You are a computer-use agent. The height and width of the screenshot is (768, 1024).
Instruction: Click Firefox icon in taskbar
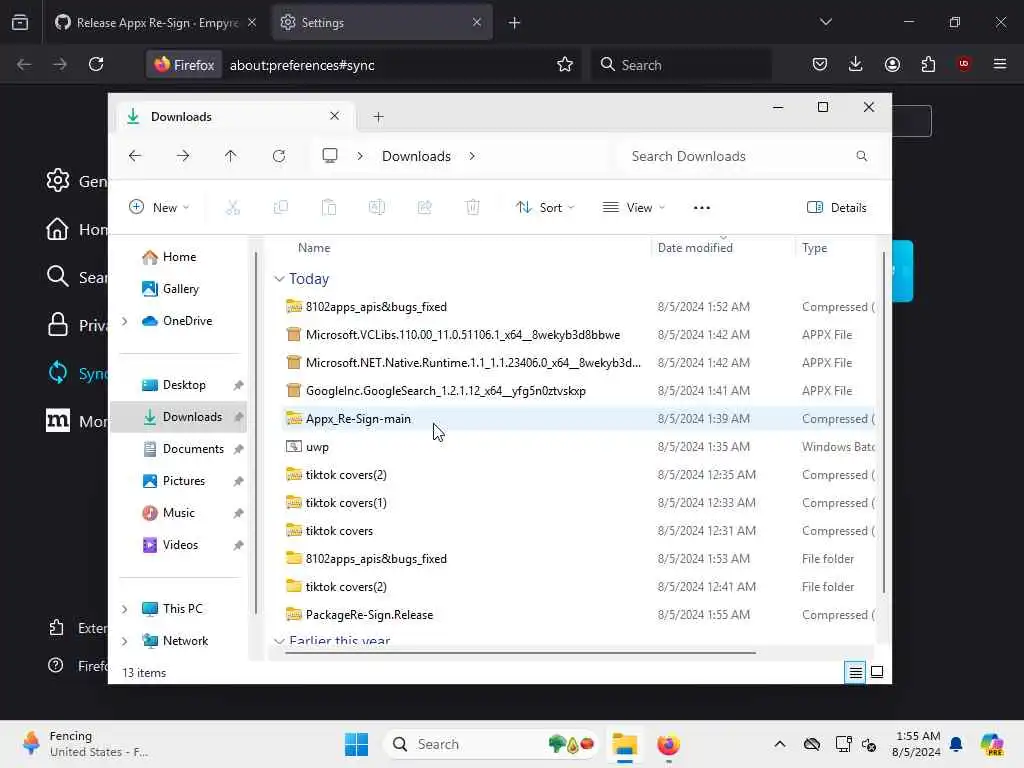(668, 744)
